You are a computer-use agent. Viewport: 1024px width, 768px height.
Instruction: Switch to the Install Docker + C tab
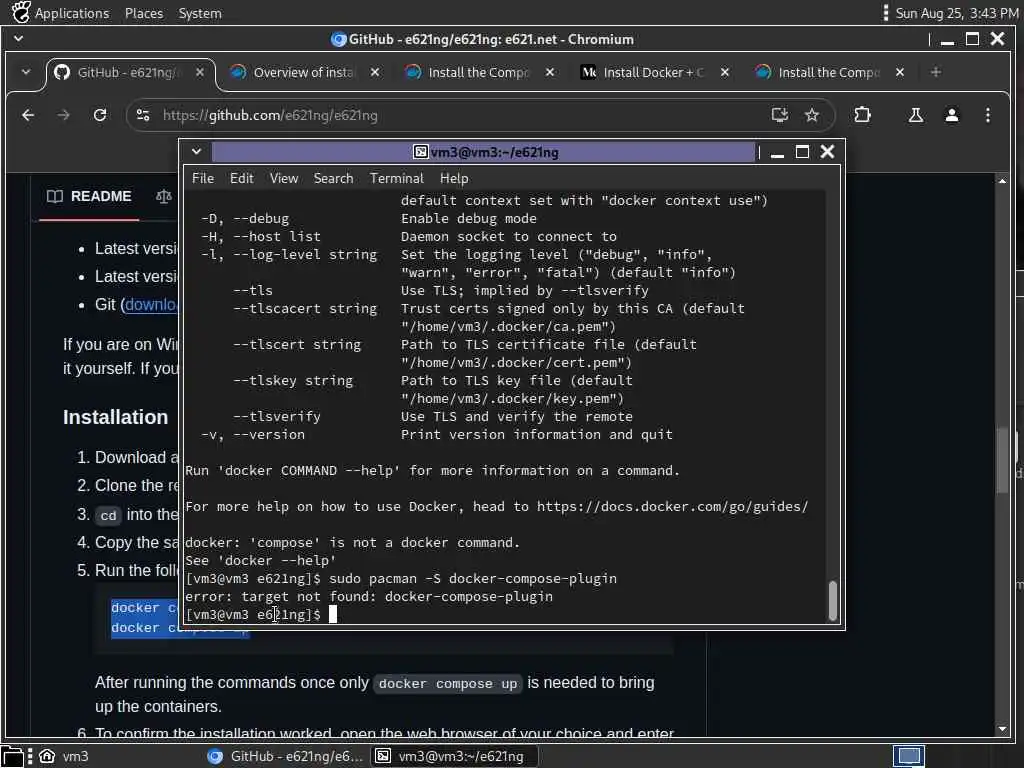point(654,72)
